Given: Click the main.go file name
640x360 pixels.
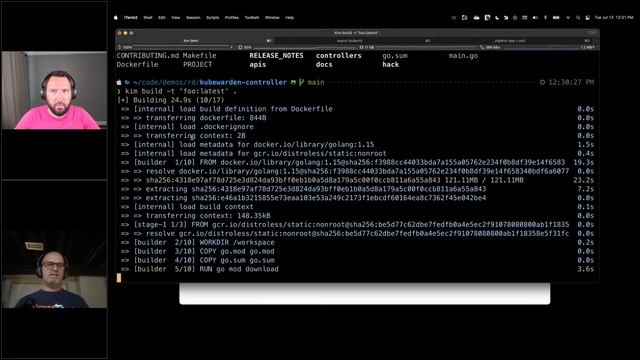Looking at the screenshot, I should tap(463, 56).
